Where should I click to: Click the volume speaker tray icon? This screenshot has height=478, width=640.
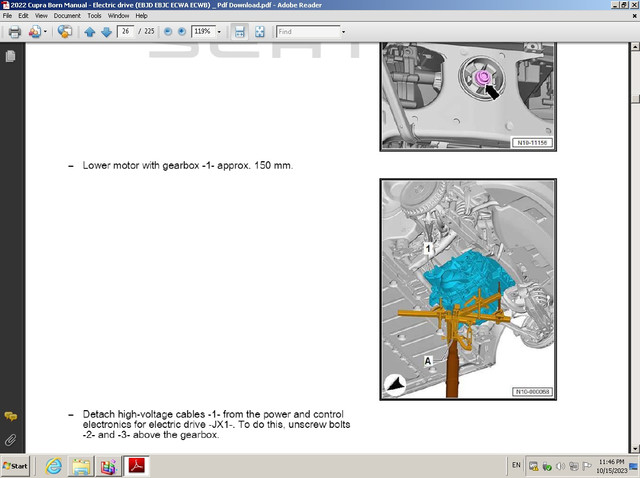(x=560, y=466)
